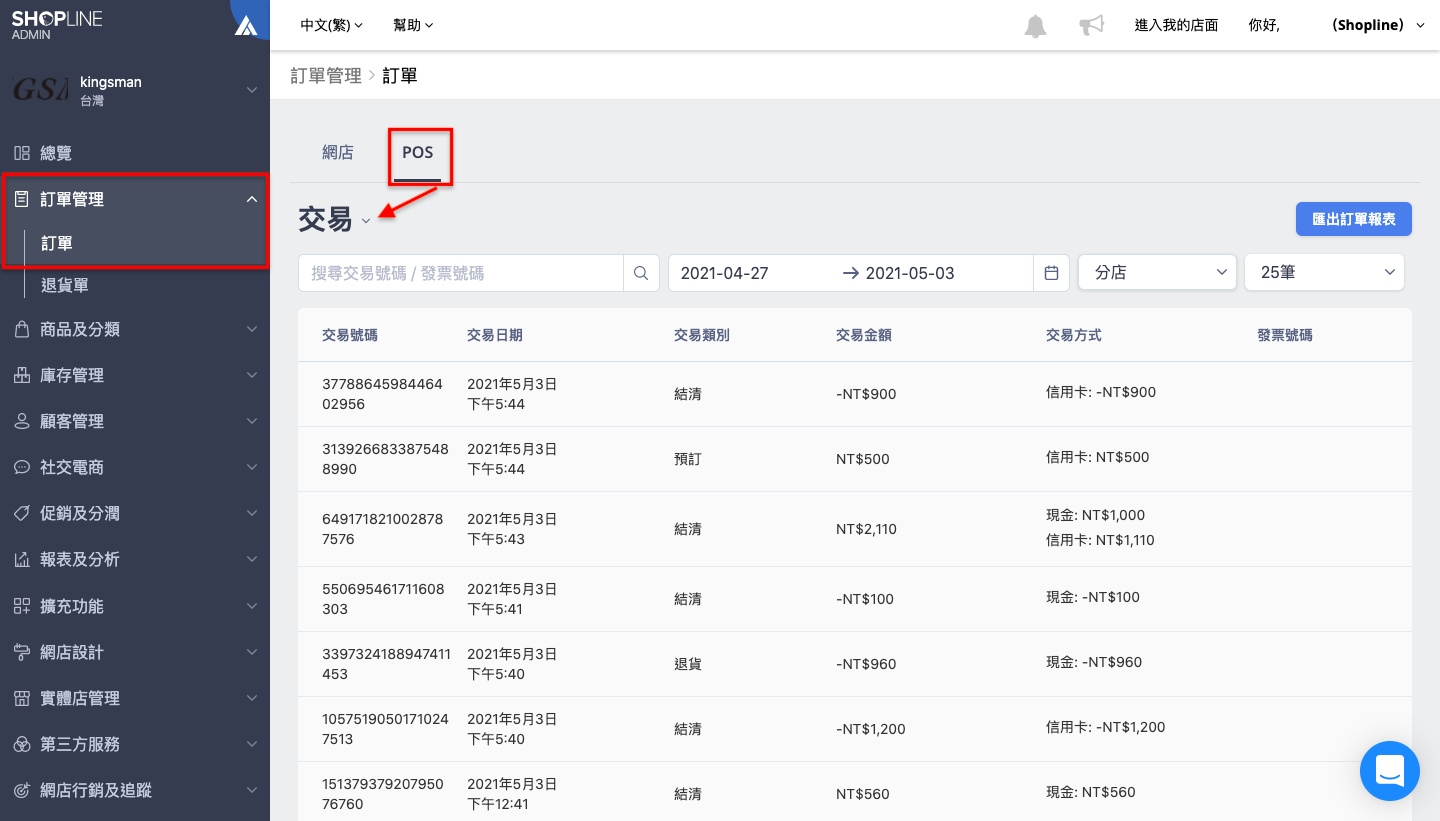Open 總覽 dashboard in sidebar
This screenshot has width=1440, height=821.
coord(56,153)
